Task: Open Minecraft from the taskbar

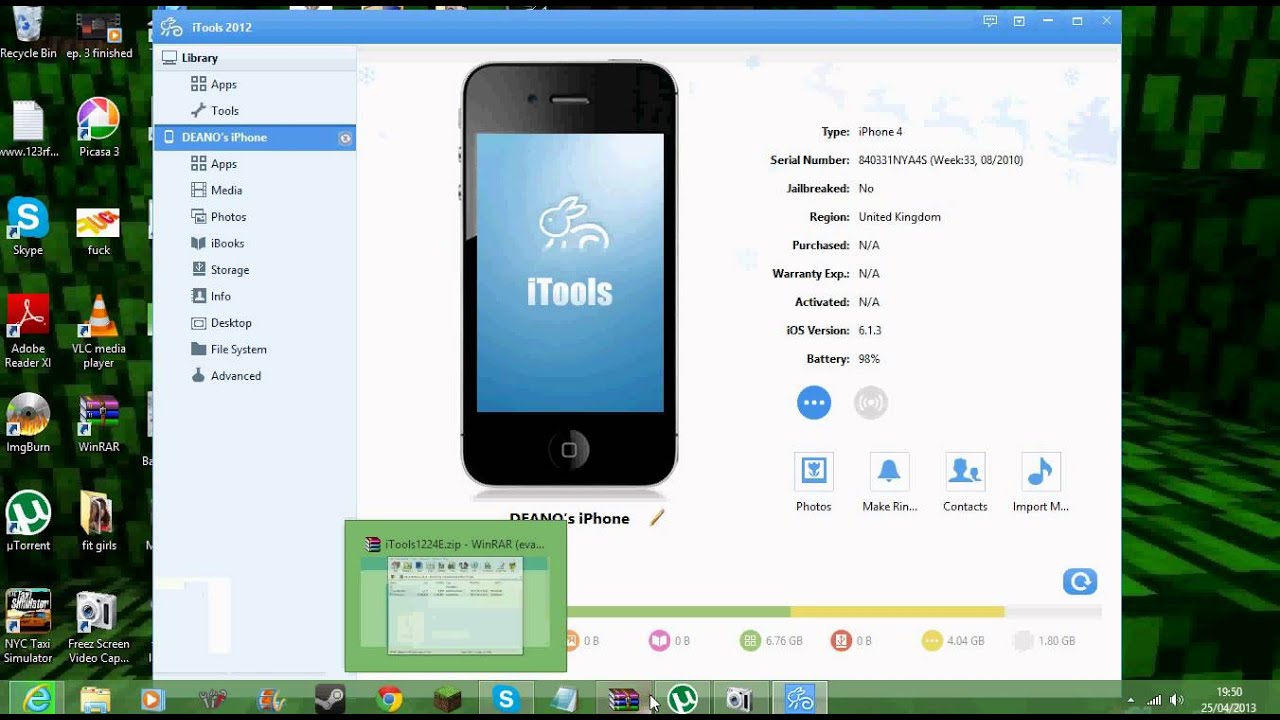Action: [x=447, y=700]
